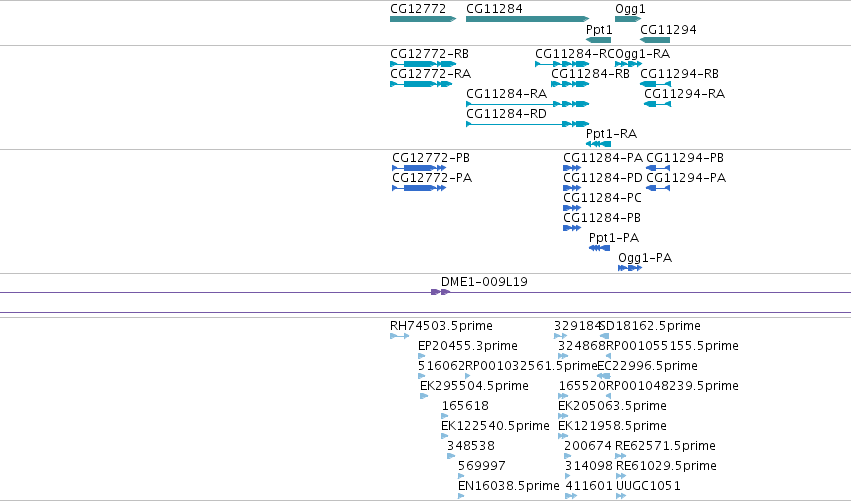This screenshot has height=501, width=851.
Task: Click feature 314098
Action: pos(568,477)
